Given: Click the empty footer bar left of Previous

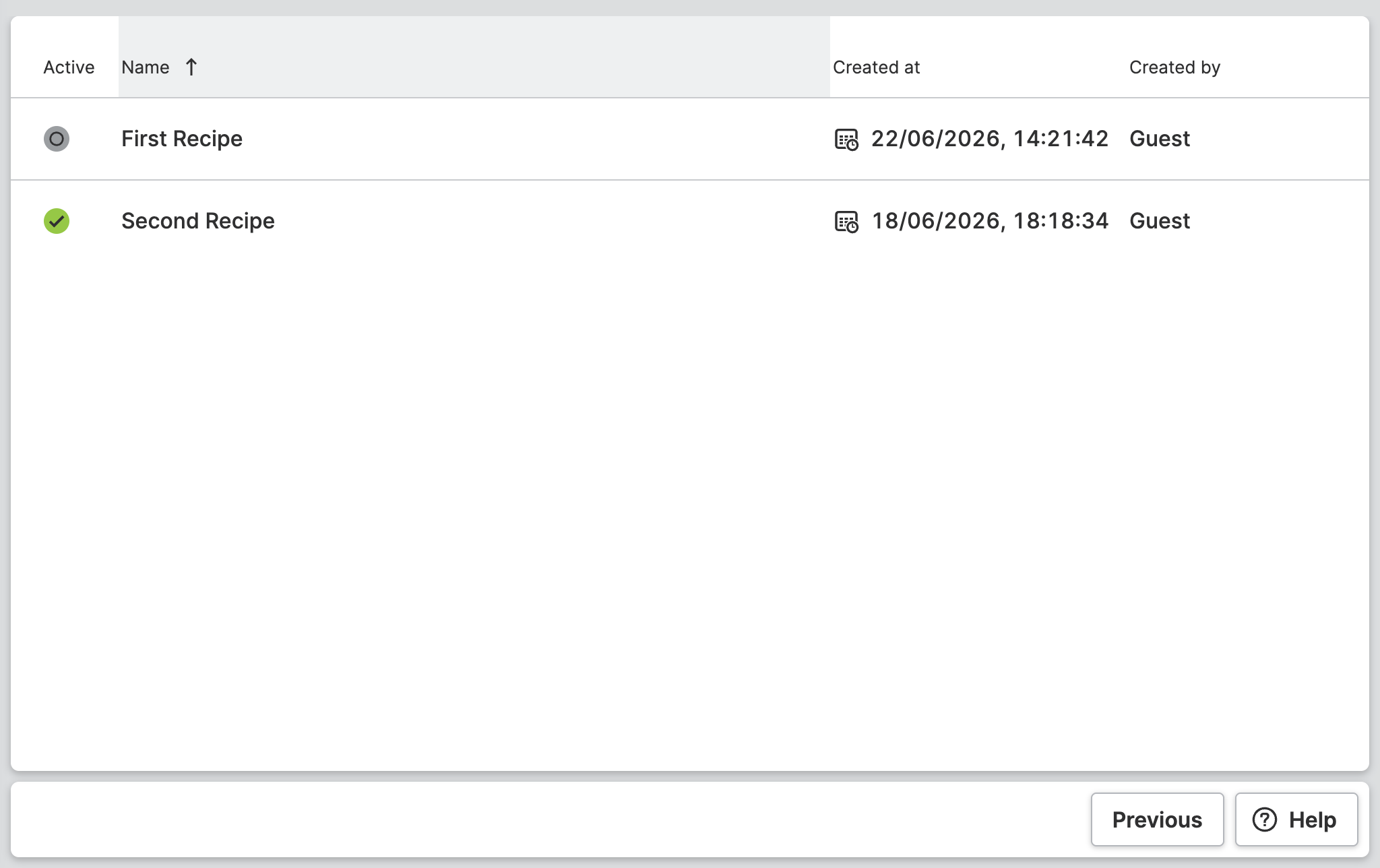Looking at the screenshot, I should point(550,819).
